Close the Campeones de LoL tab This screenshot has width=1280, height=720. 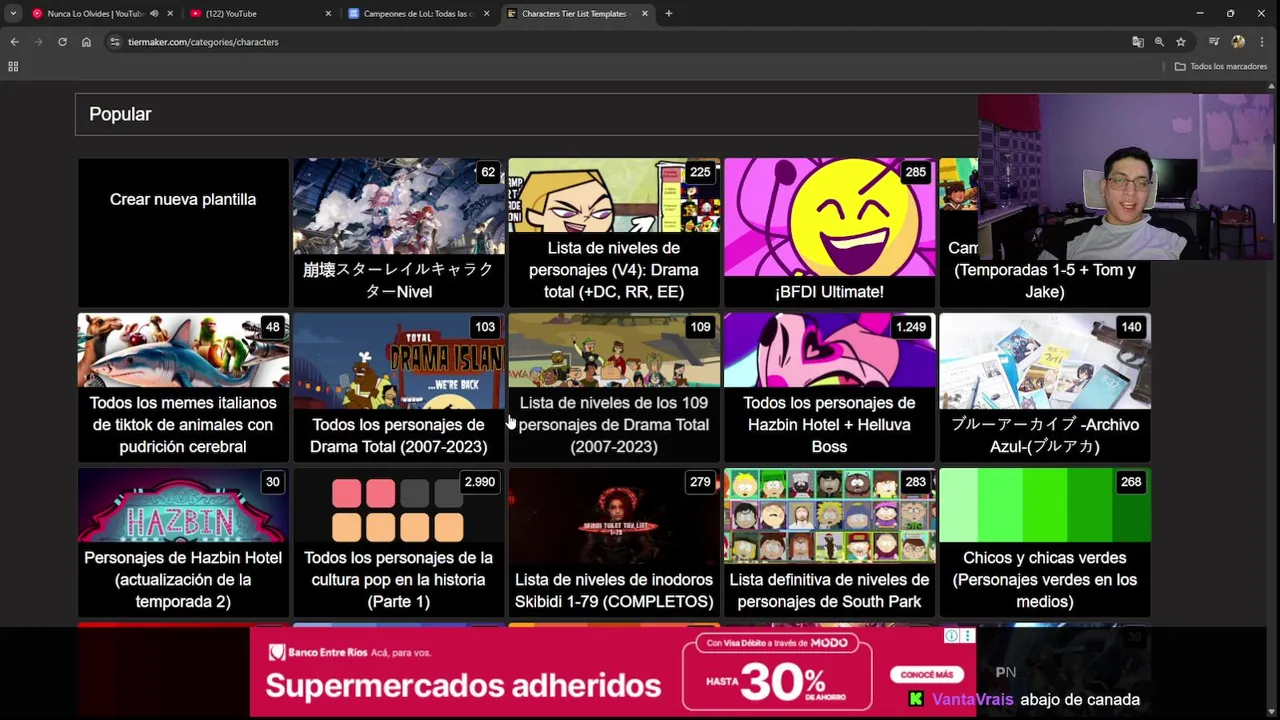tap(486, 14)
